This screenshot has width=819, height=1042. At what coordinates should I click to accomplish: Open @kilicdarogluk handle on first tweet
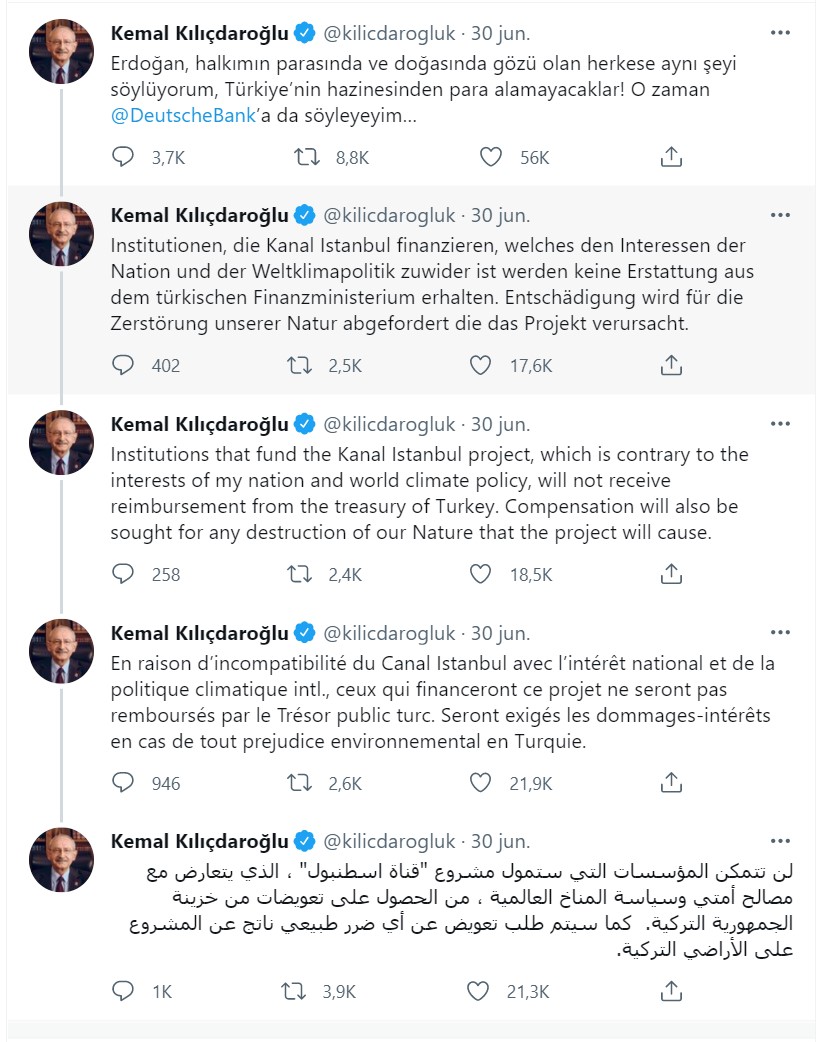(x=389, y=33)
